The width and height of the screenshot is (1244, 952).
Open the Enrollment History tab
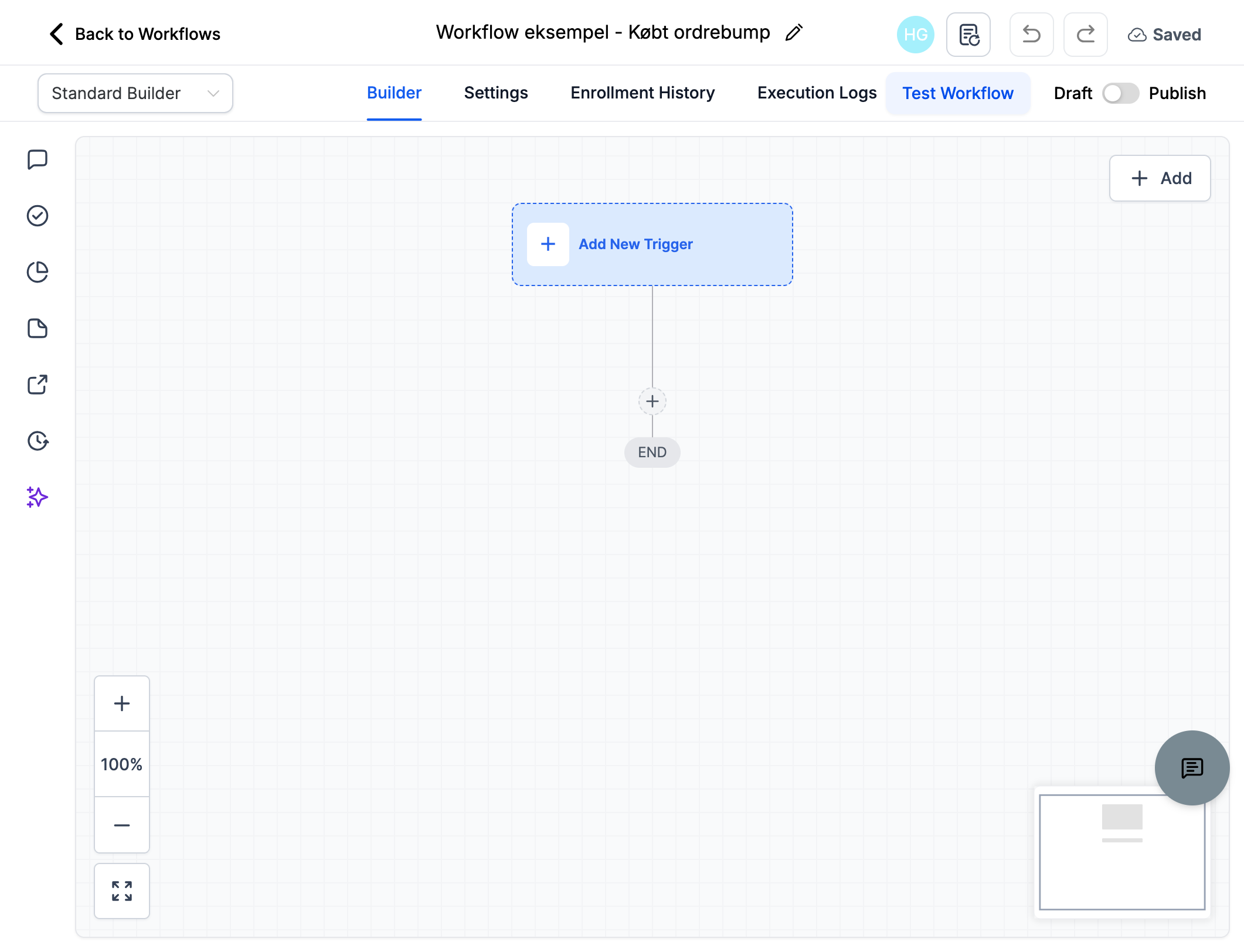[643, 93]
